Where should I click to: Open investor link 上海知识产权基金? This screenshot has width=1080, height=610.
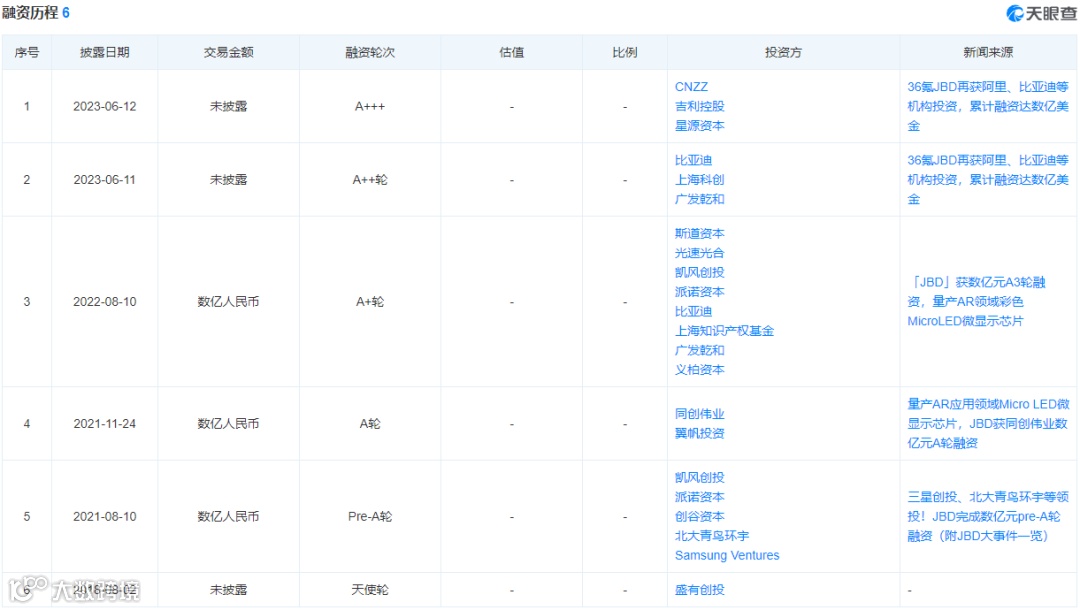(724, 330)
